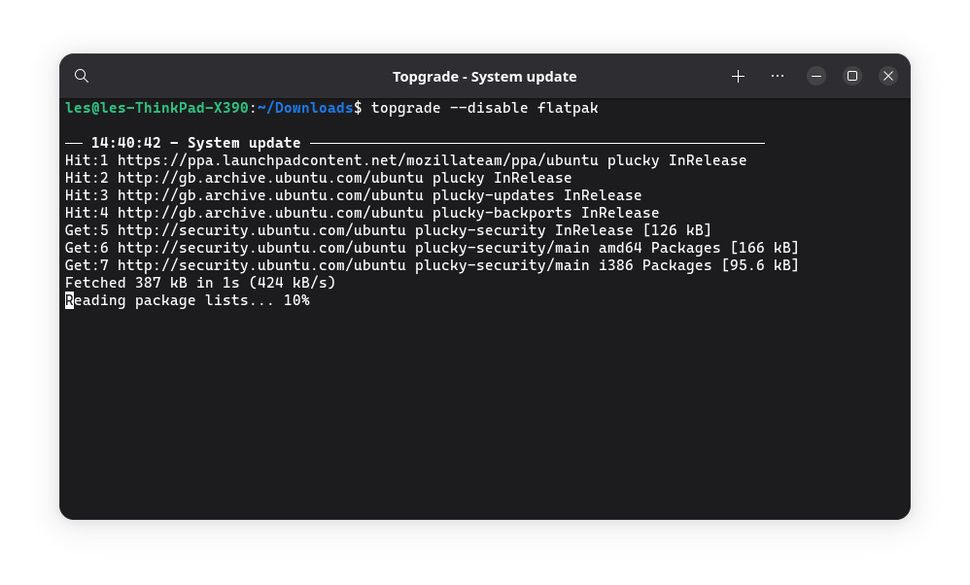Open the terminal search with the magnifier icon
970x585 pixels.
(x=81, y=76)
